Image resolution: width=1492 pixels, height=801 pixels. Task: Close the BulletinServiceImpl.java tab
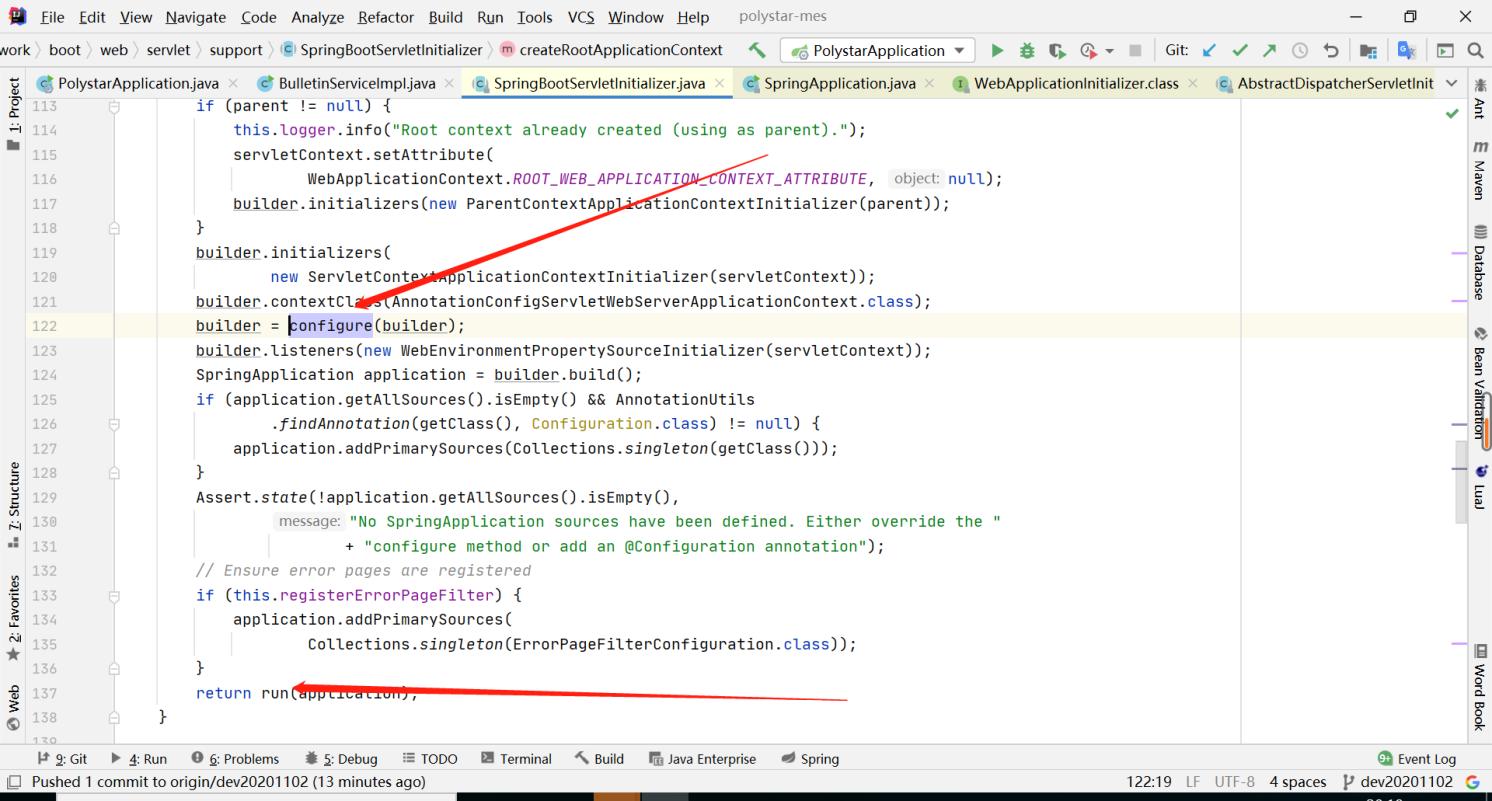point(448,84)
